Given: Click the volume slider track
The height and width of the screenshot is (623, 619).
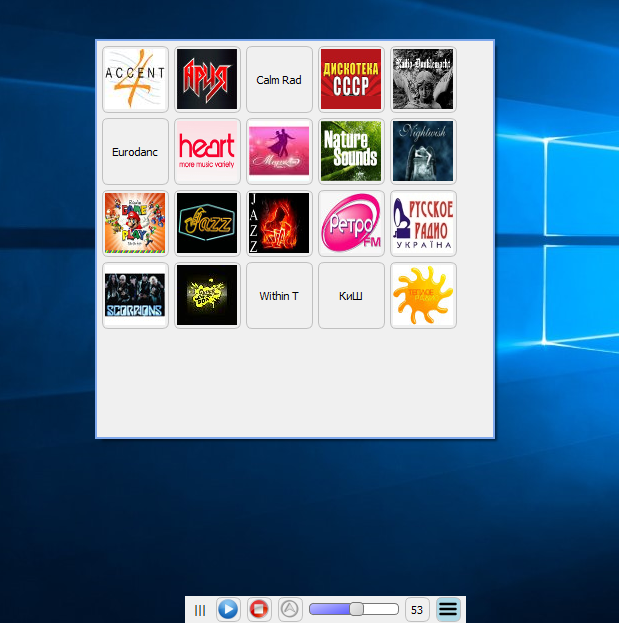Looking at the screenshot, I should coord(354,609).
